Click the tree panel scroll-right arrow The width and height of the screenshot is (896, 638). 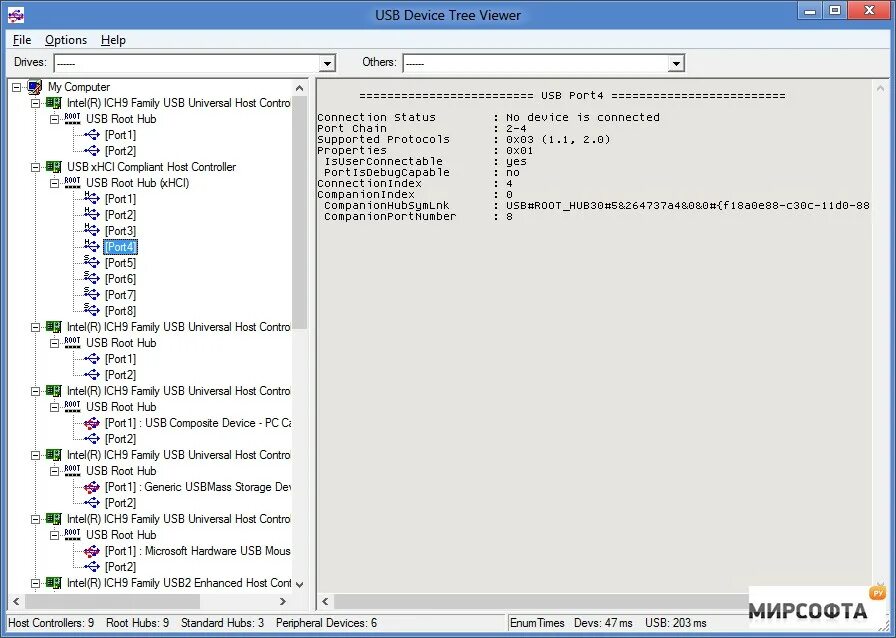[x=283, y=601]
